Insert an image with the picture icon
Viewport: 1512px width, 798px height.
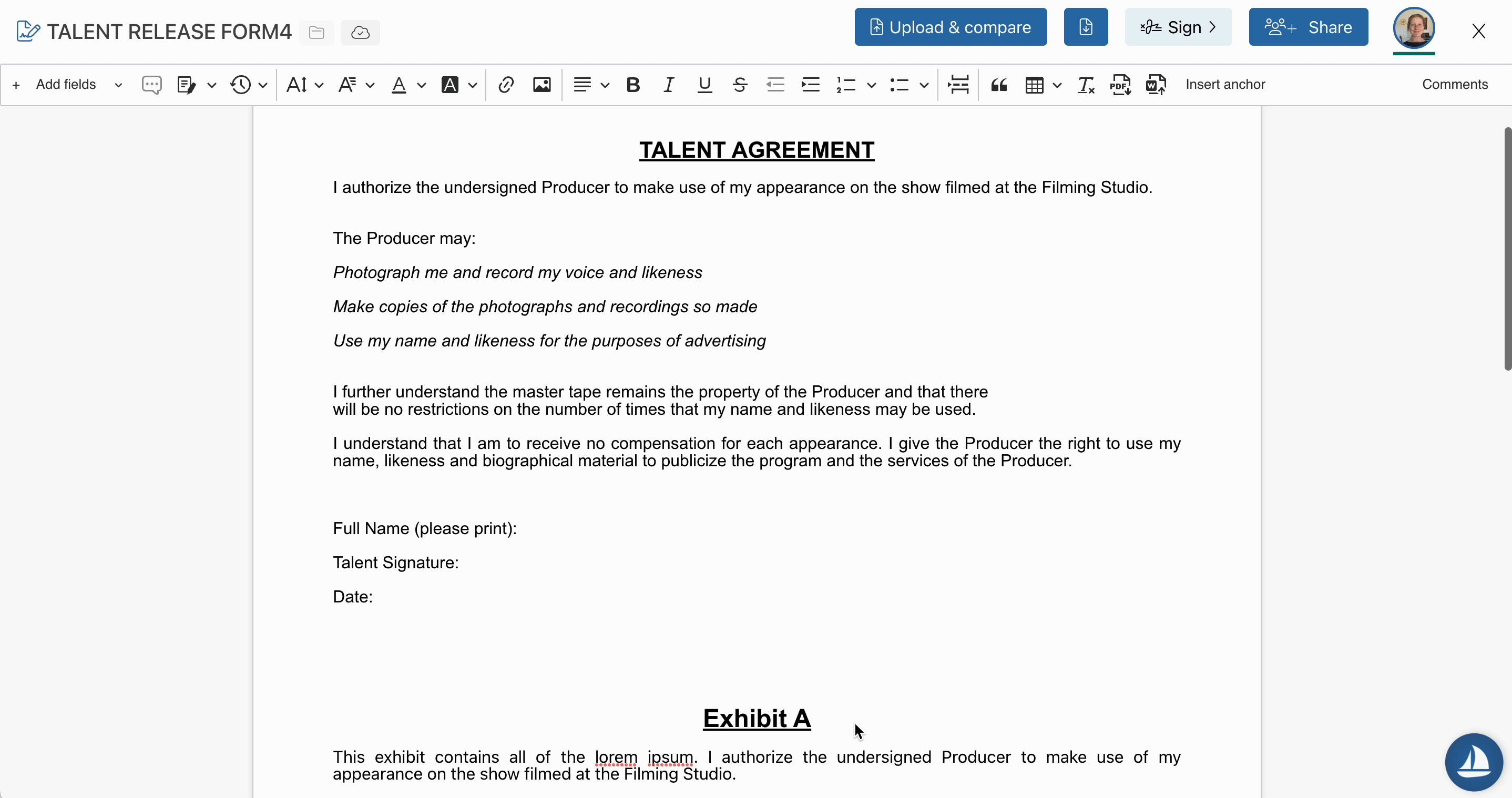click(x=542, y=85)
